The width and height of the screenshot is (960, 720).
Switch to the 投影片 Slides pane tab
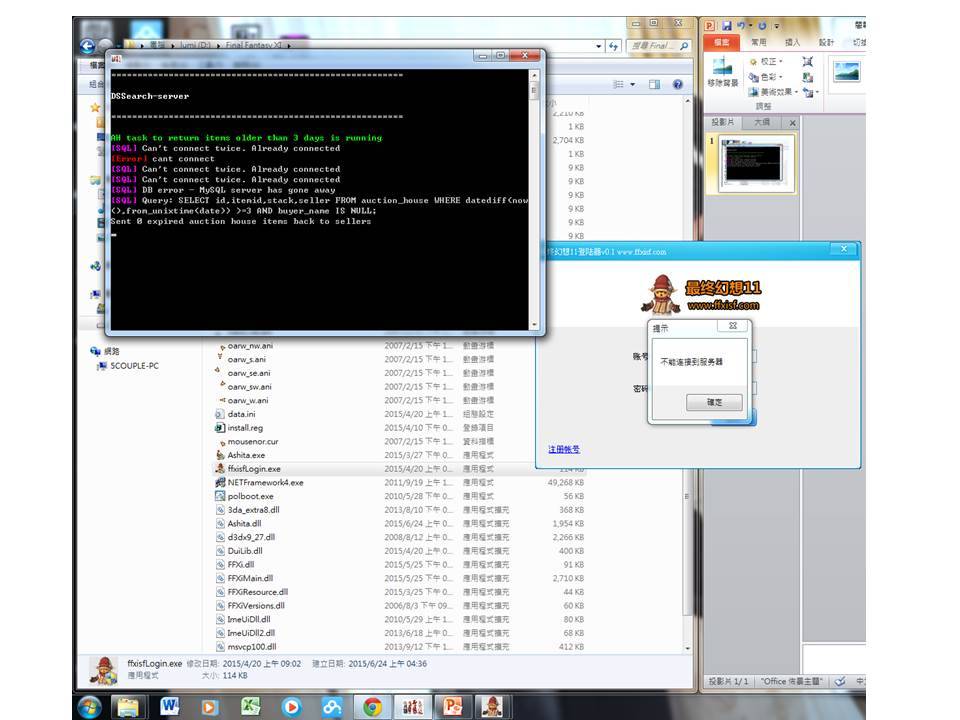(722, 122)
